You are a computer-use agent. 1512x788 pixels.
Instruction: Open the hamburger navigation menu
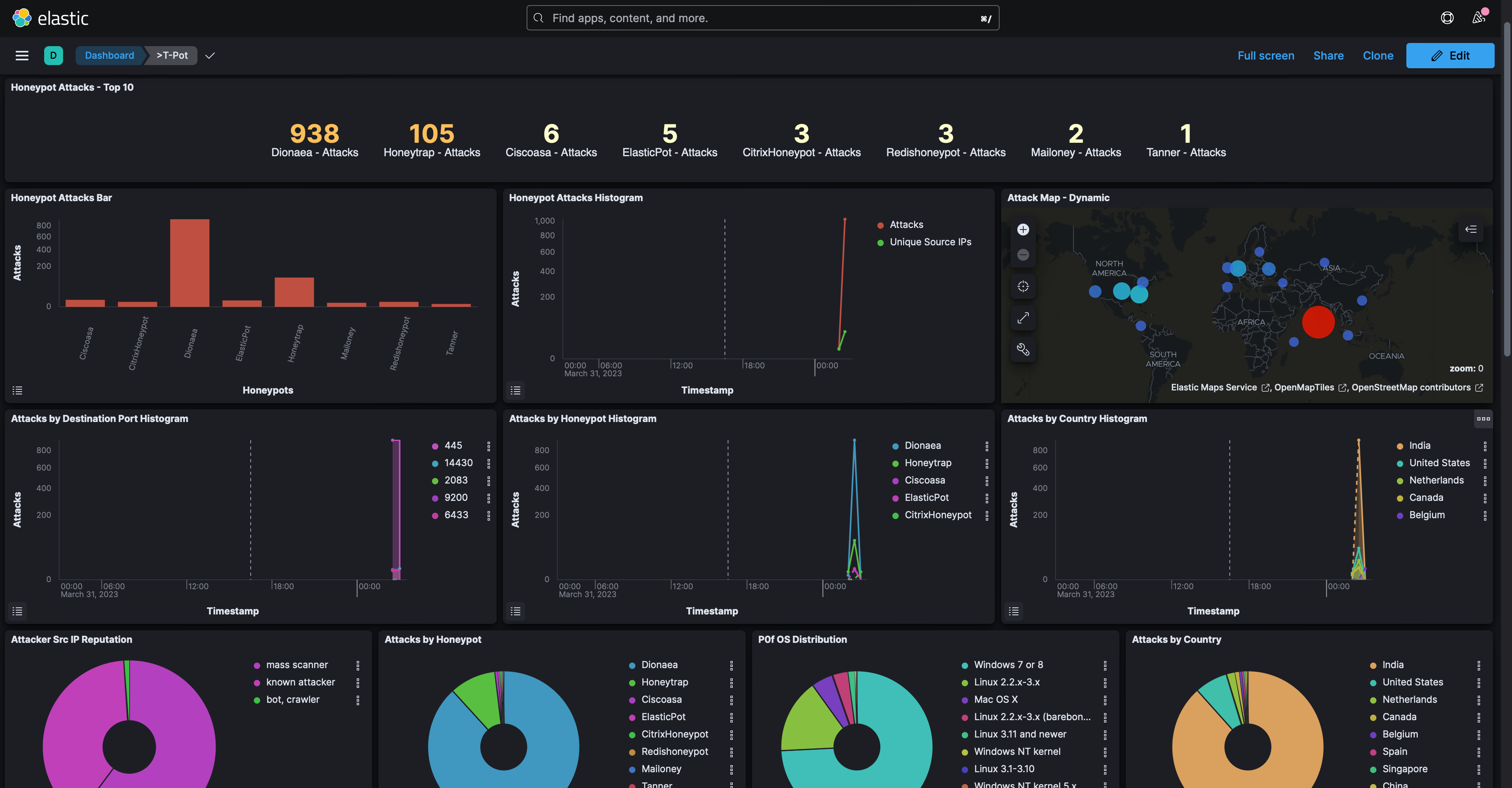(x=22, y=55)
